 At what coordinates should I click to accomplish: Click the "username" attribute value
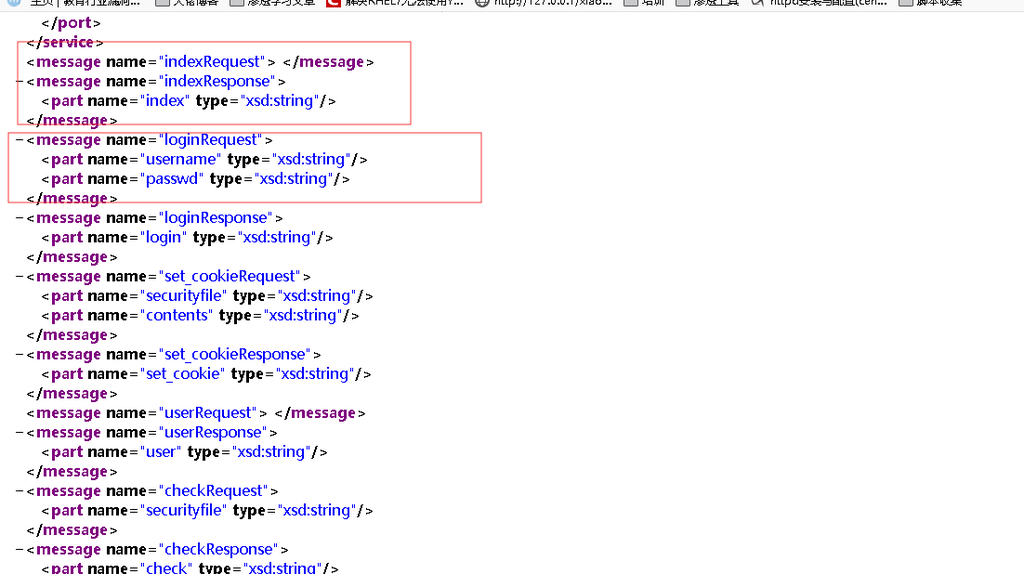pos(180,160)
